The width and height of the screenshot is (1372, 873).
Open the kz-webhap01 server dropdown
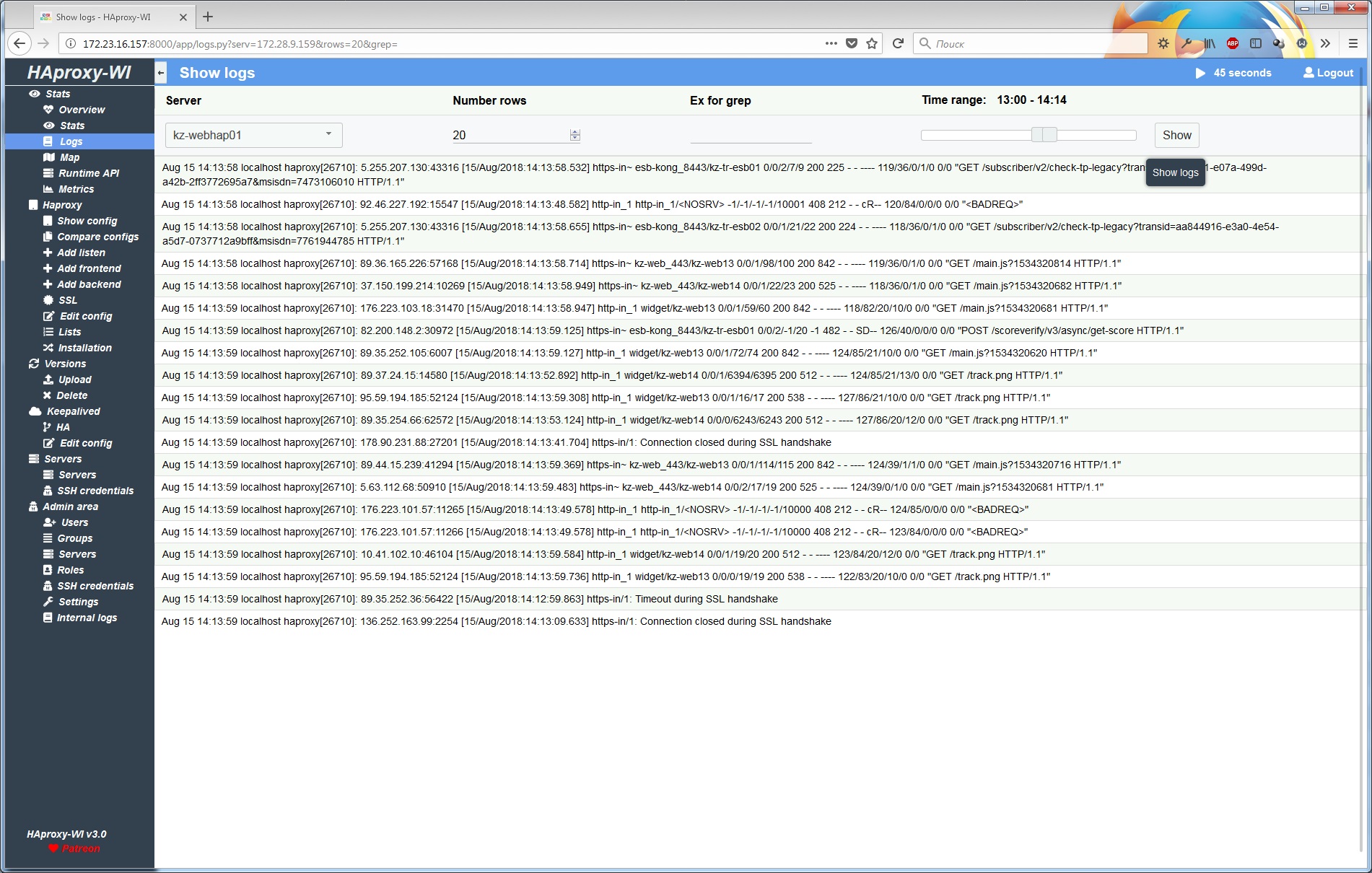pos(253,135)
